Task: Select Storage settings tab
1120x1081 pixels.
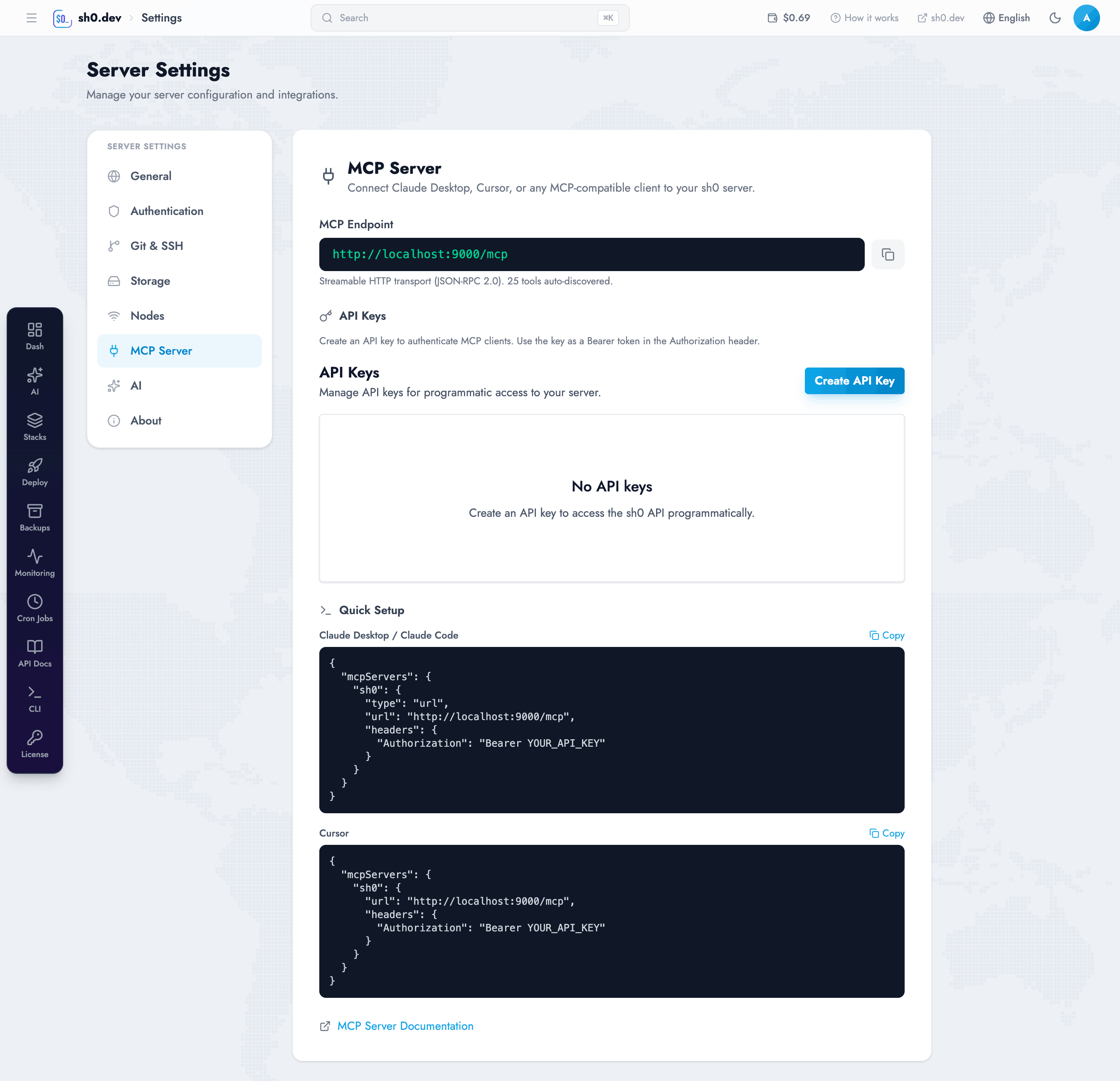Action: 180,281
